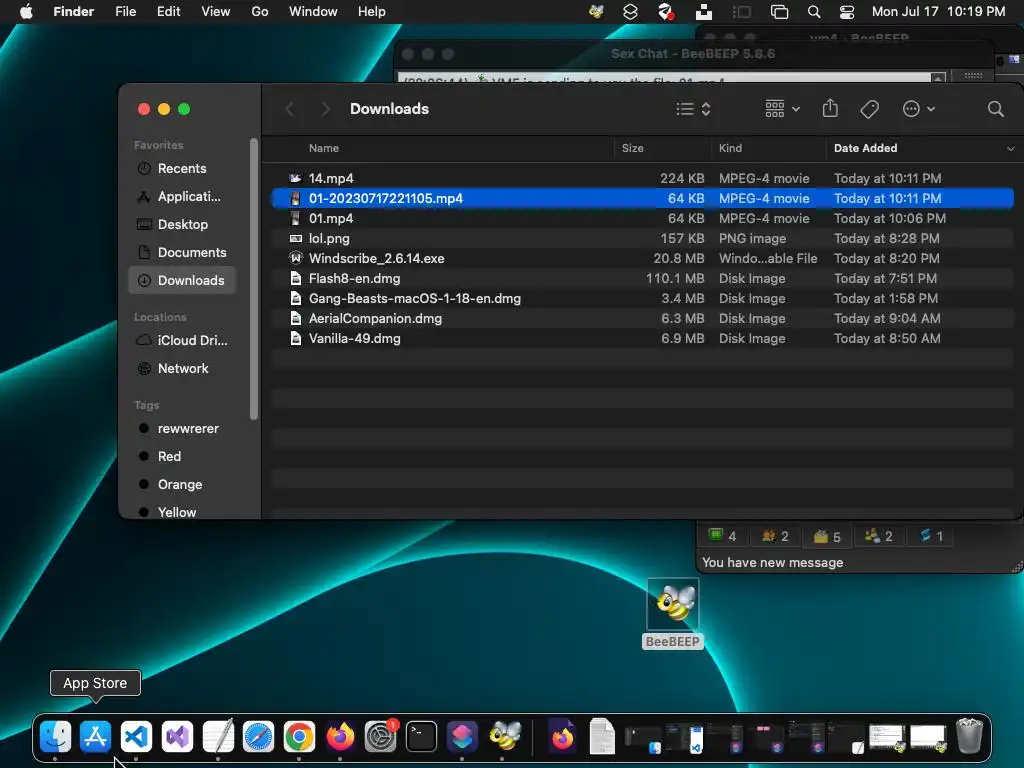Select the rewwrerer tag in sidebar
This screenshot has height=768, width=1024.
[182, 428]
